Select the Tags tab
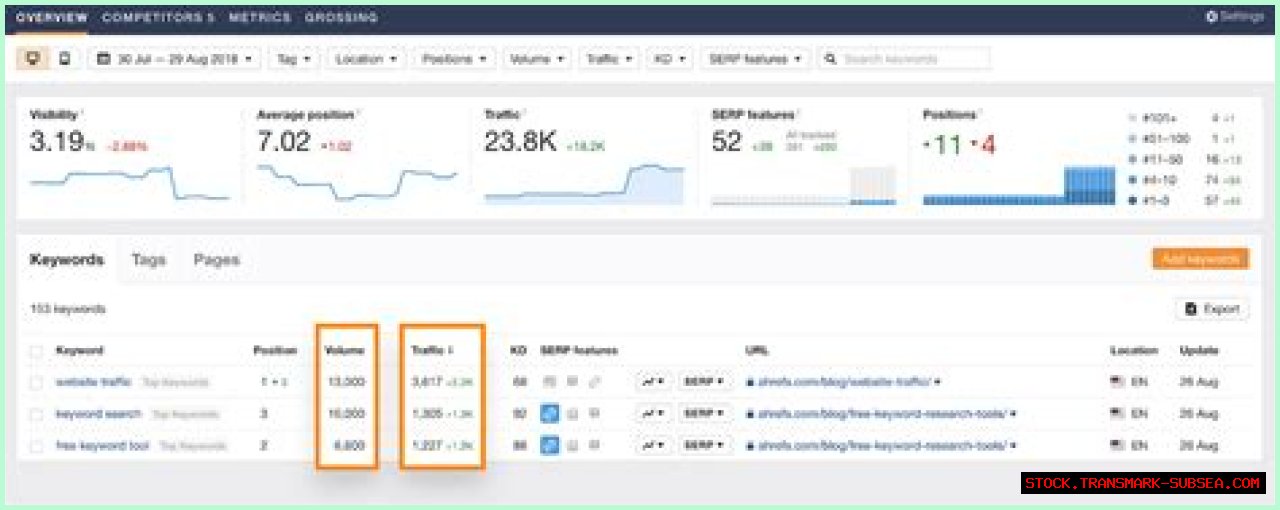Image resolution: width=1280 pixels, height=510 pixels. tap(148, 260)
